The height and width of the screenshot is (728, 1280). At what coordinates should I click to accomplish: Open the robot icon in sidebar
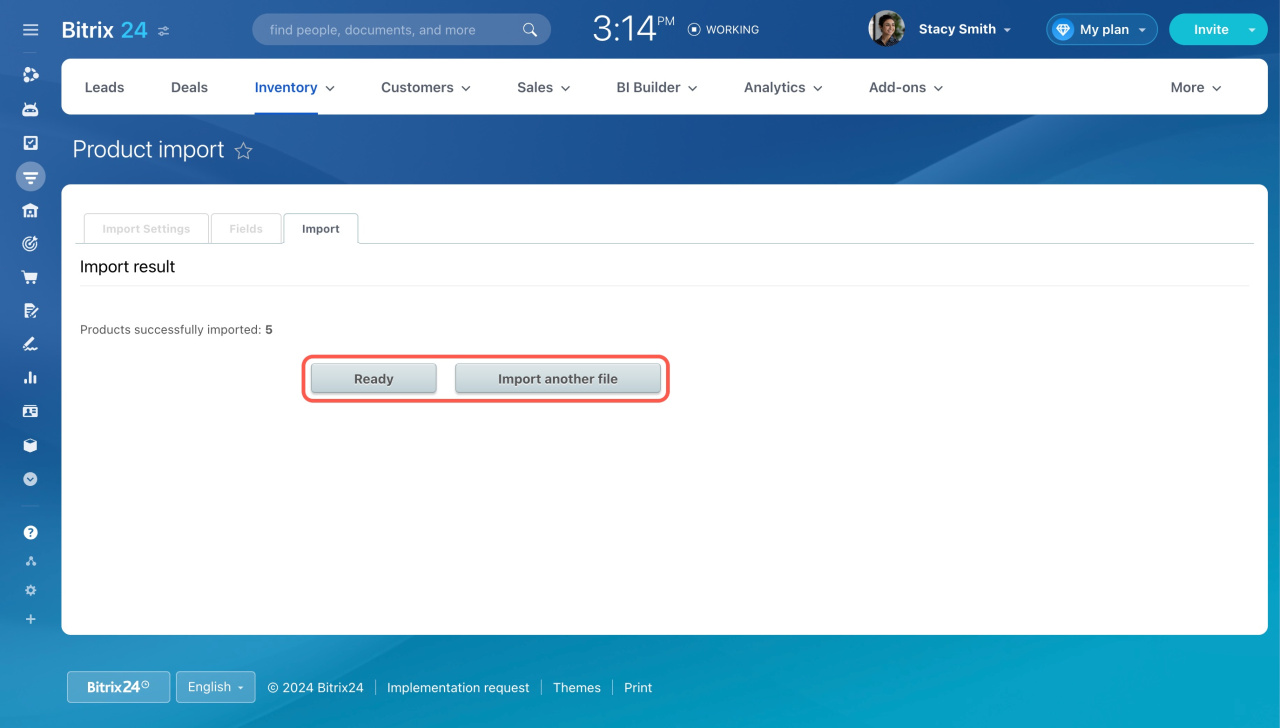(x=30, y=109)
